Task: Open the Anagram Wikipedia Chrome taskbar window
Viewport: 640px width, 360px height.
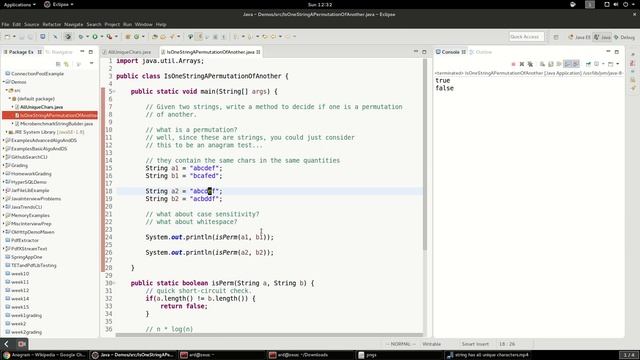Action: [44, 355]
